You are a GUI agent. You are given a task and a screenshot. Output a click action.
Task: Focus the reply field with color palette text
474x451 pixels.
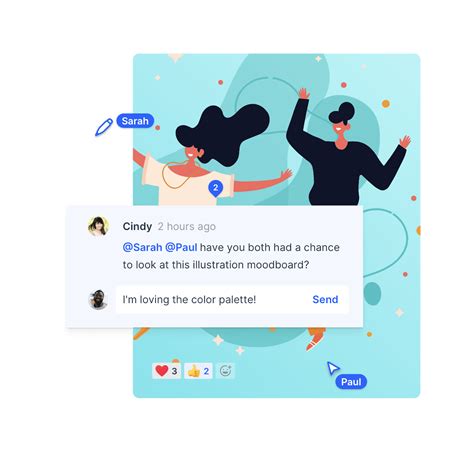232,299
